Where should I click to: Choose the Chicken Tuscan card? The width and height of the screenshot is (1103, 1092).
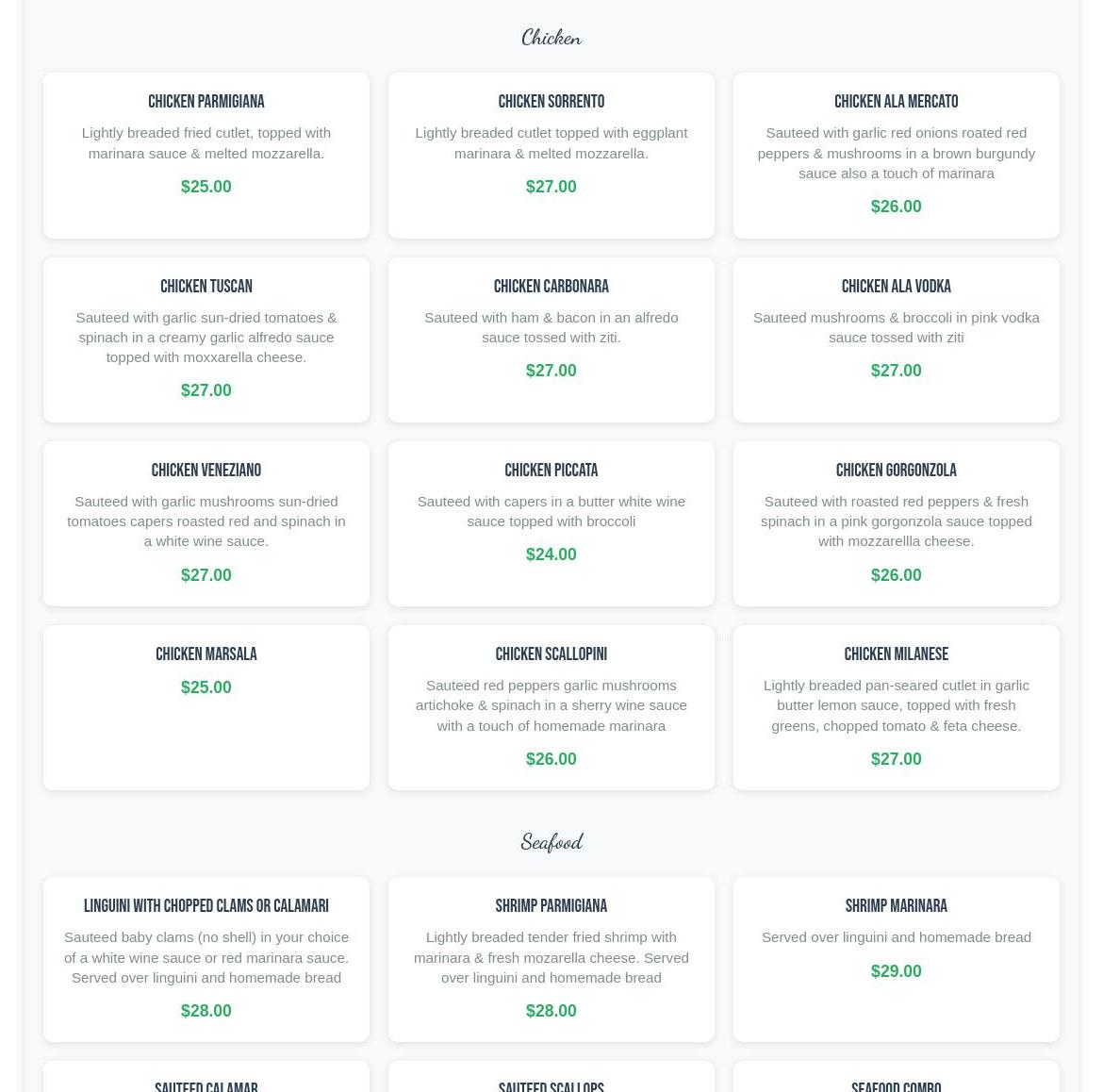(206, 339)
